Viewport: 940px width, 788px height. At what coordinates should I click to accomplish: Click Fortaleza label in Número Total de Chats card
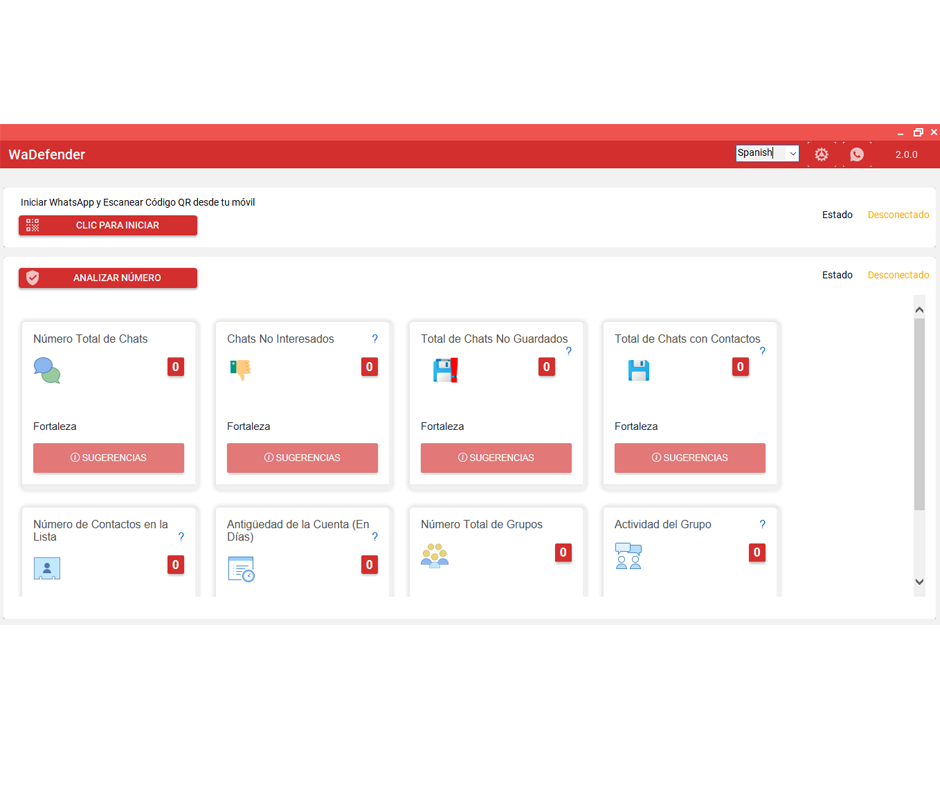[55, 426]
